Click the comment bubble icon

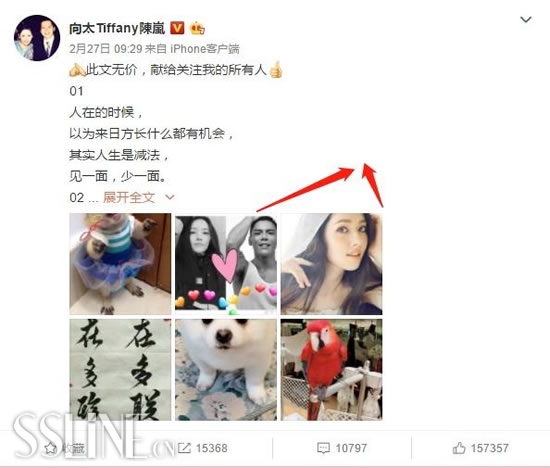(x=323, y=448)
